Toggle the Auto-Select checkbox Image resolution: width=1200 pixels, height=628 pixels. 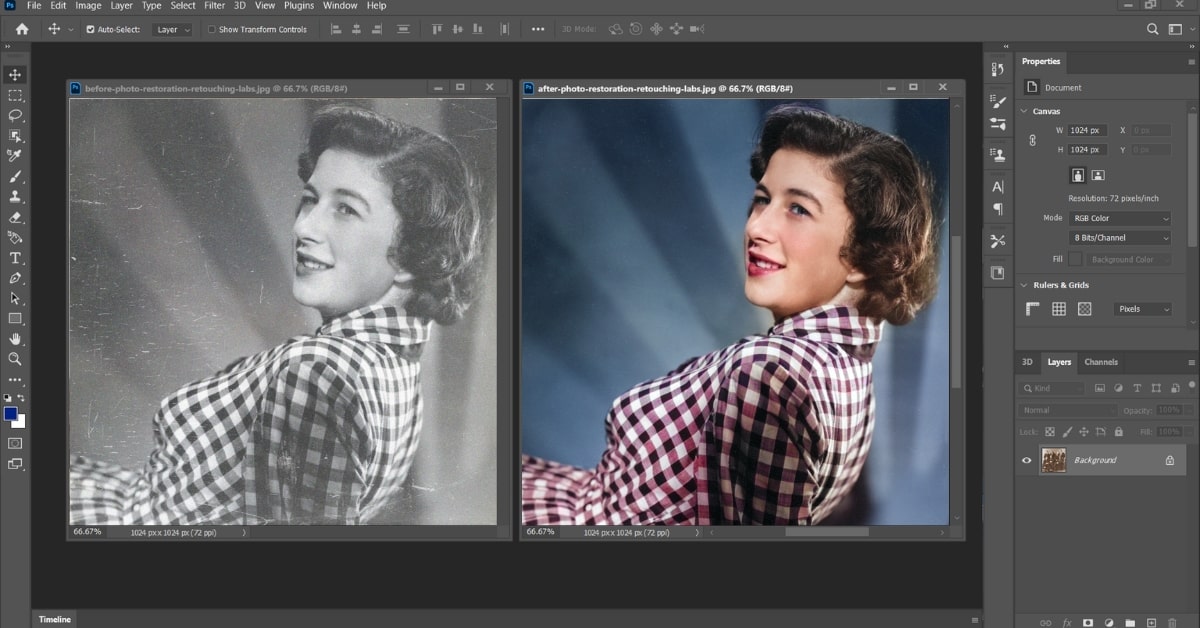91,29
